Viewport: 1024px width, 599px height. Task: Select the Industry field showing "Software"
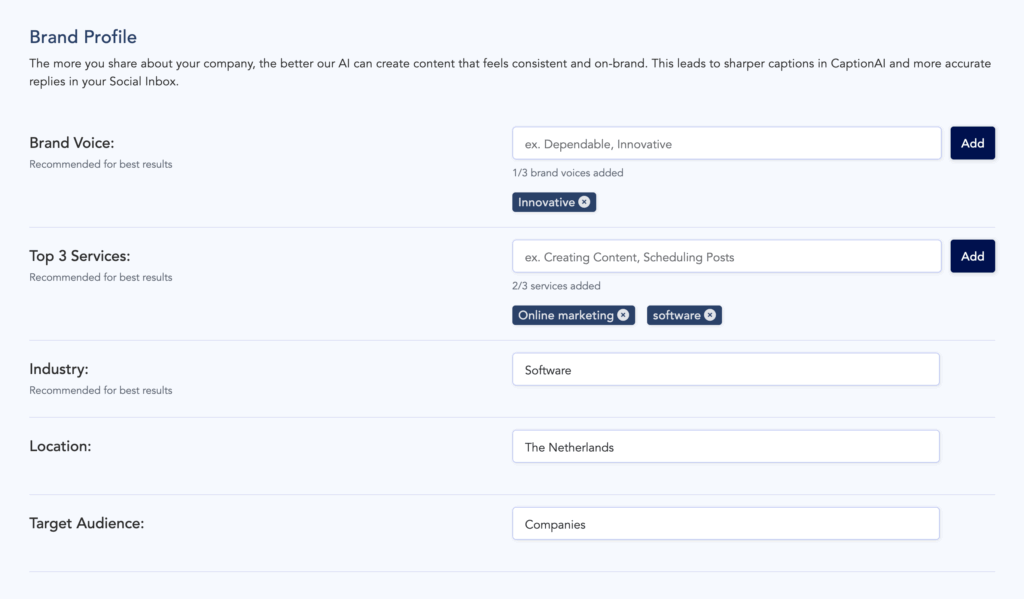point(725,369)
